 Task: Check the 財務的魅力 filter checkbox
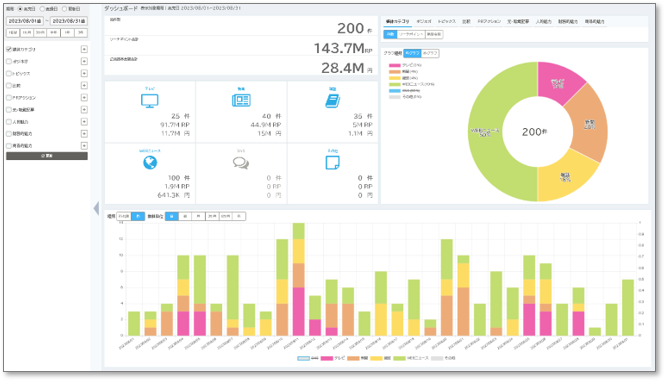9,134
